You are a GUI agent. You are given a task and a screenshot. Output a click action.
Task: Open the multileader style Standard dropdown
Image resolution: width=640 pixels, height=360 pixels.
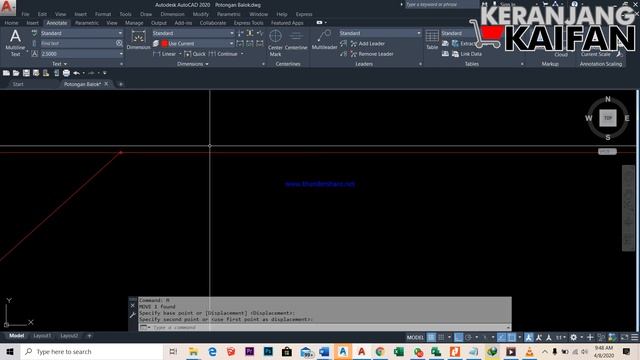point(419,33)
